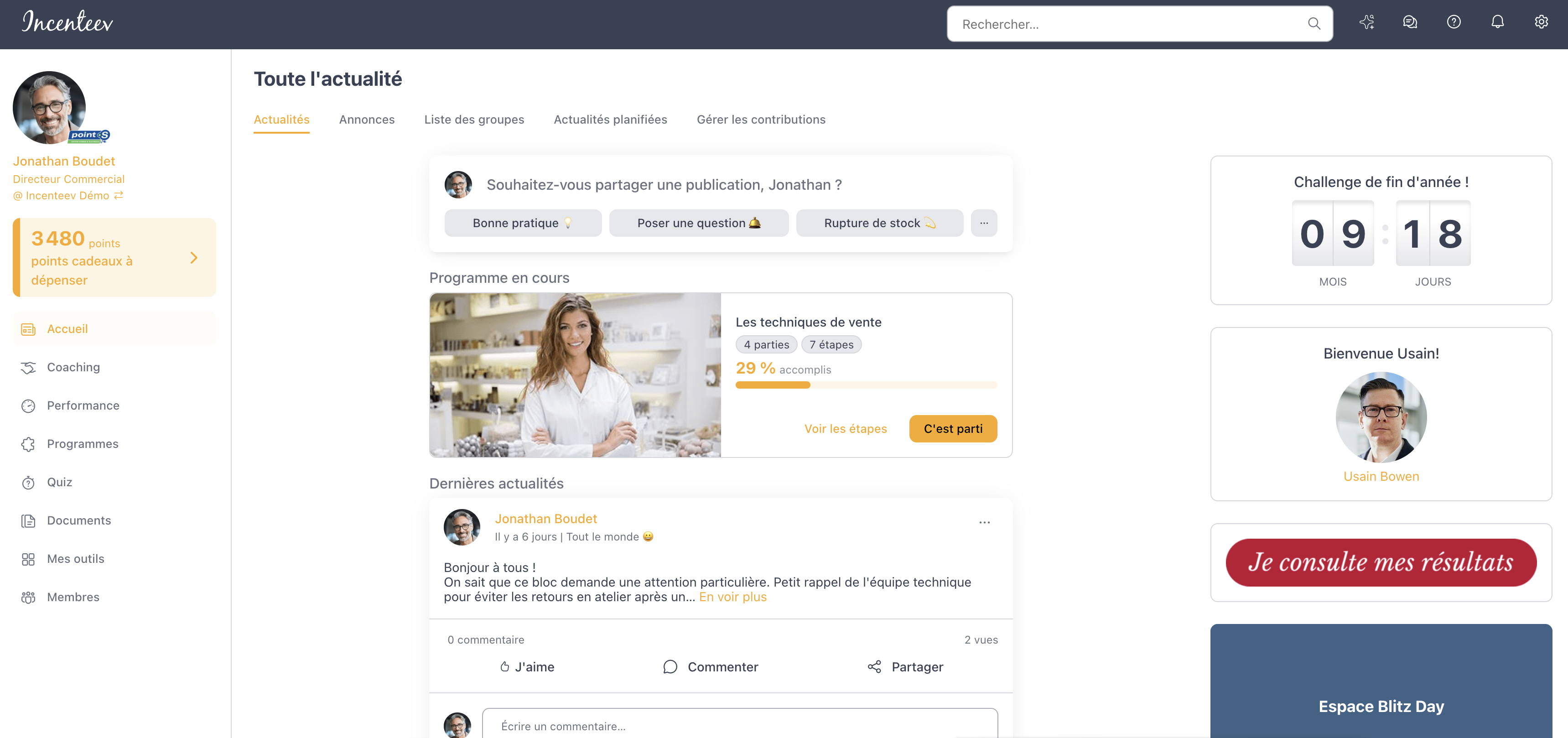Open the settings gear icon

[1541, 22]
